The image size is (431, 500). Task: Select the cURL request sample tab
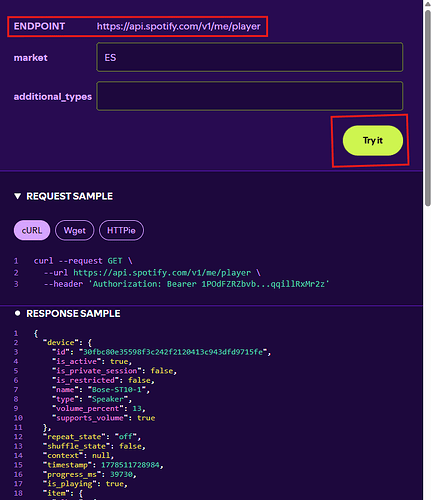(x=32, y=230)
